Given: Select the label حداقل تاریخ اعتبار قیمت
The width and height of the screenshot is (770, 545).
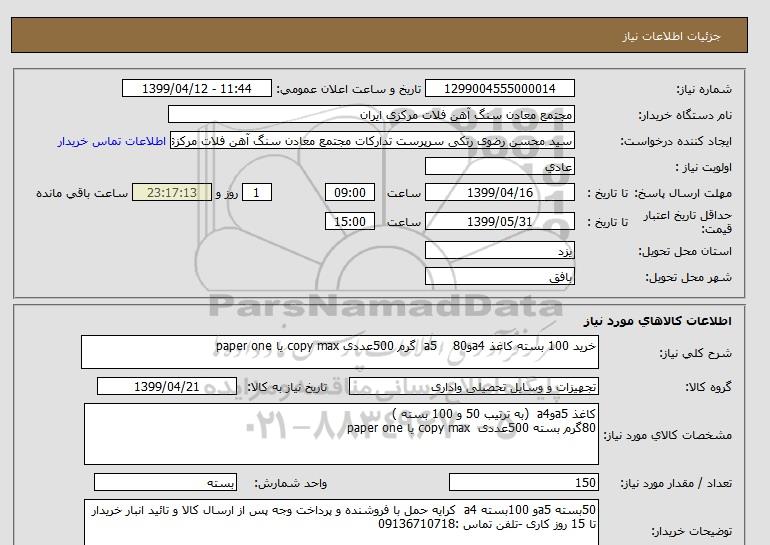Looking at the screenshot, I should coord(688,222).
